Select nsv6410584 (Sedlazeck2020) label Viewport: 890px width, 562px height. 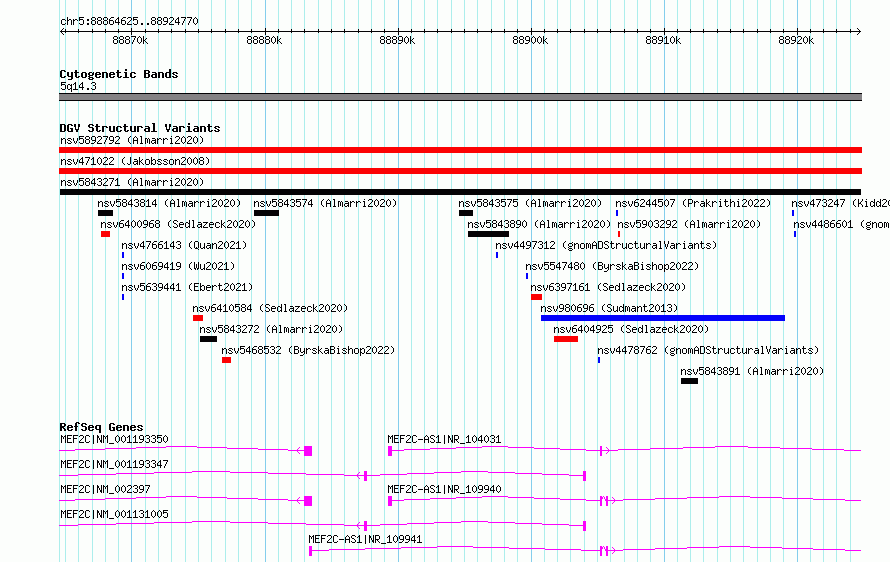(270, 308)
